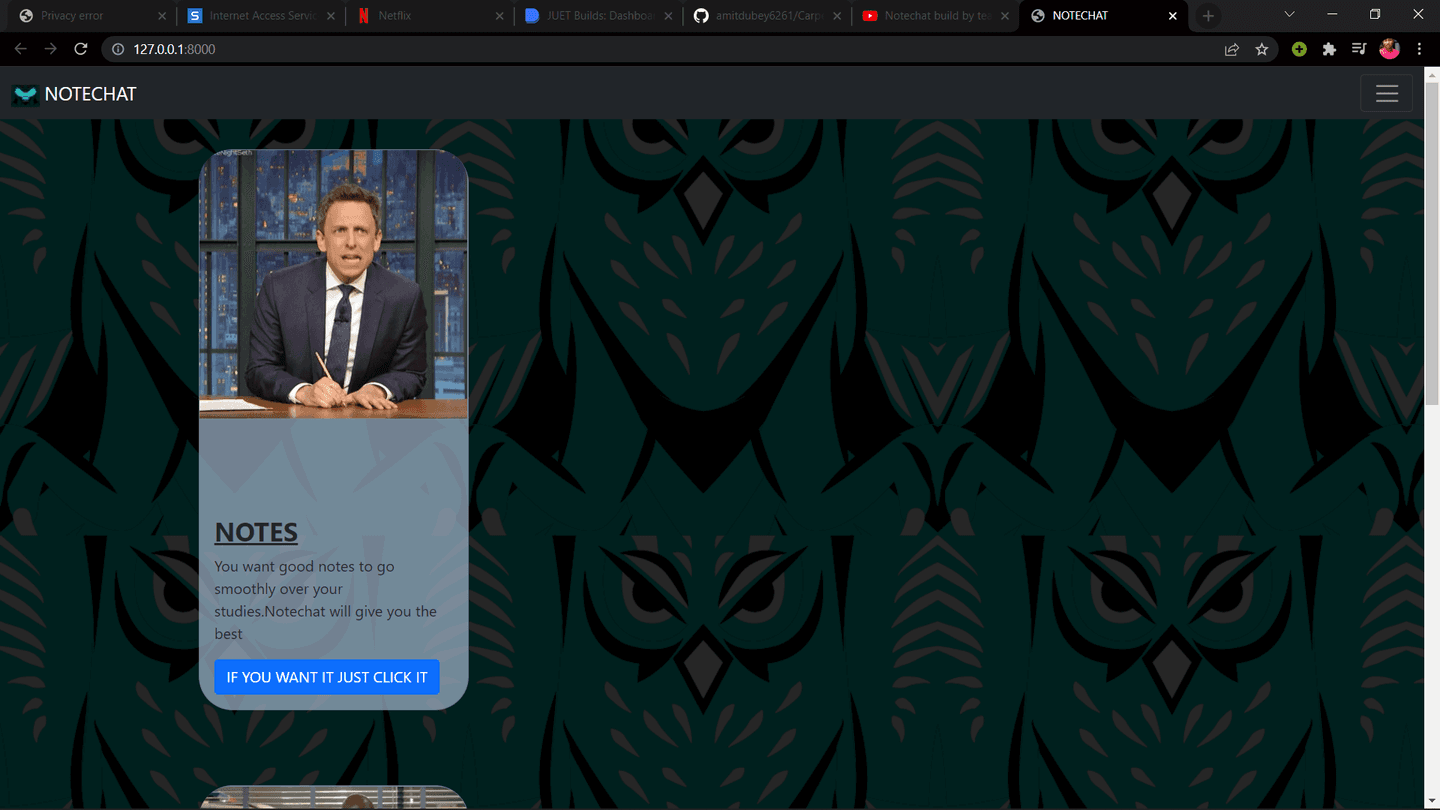This screenshot has width=1440, height=810.
Task: Go back to the previous page
Action: coord(20,49)
